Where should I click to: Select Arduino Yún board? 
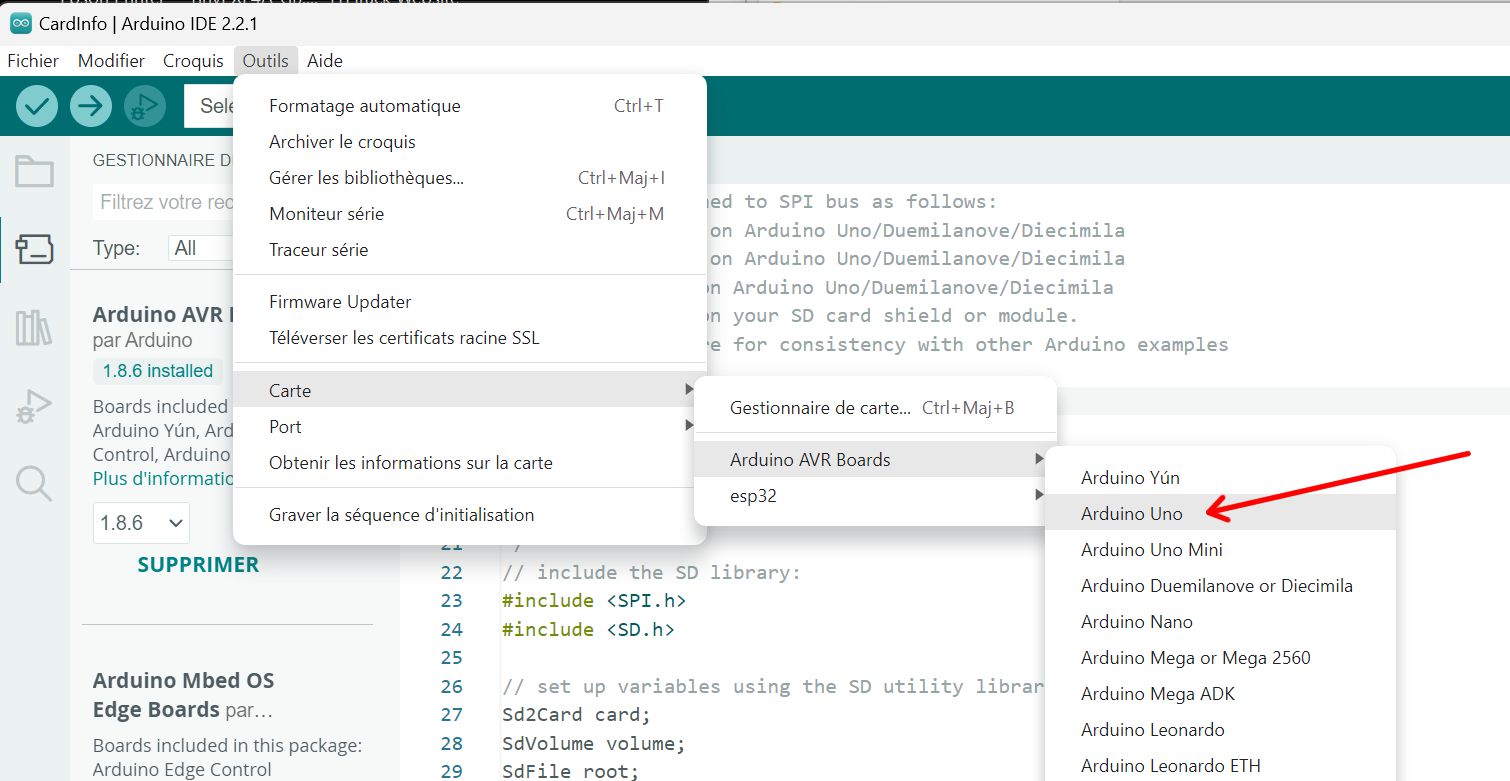1220,478
